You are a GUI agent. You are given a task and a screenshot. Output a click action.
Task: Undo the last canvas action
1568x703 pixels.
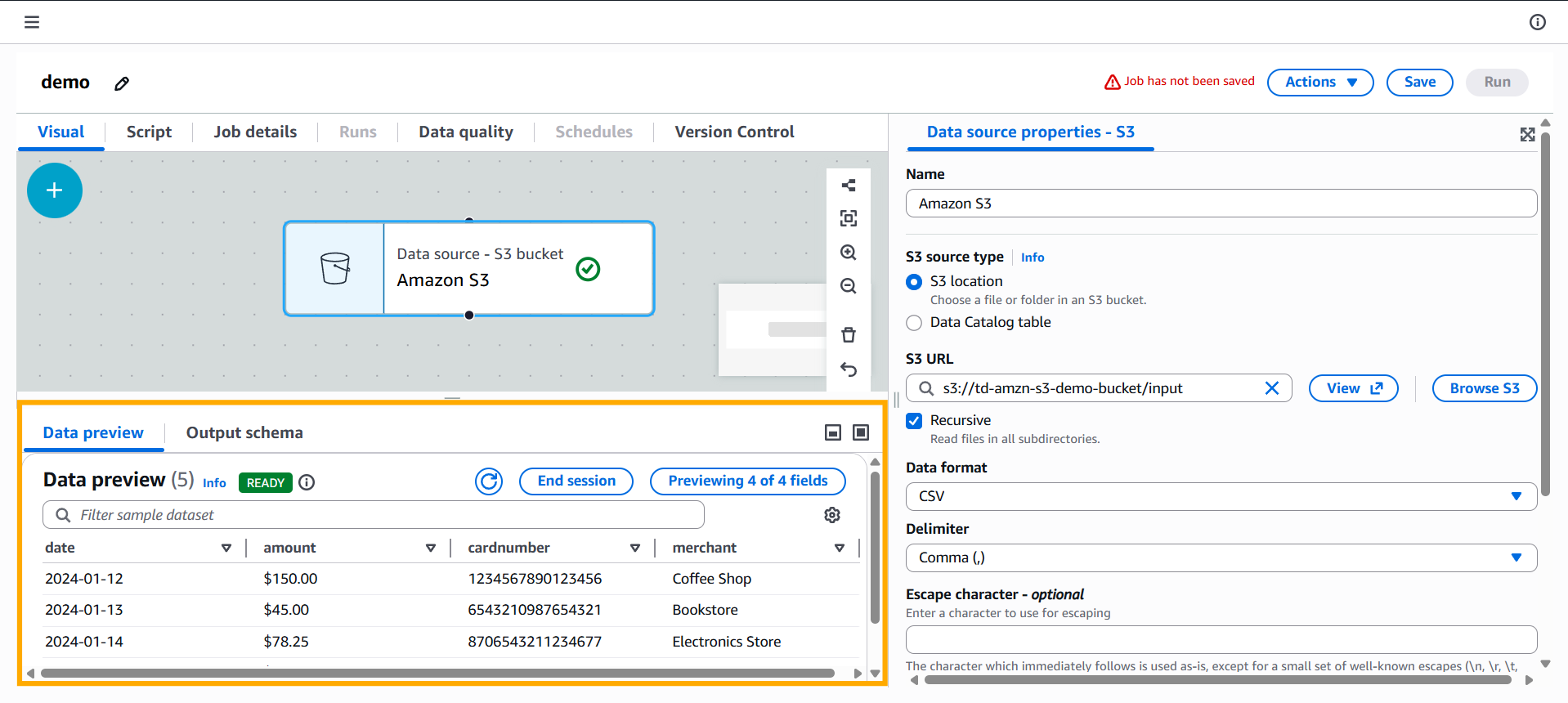849,369
